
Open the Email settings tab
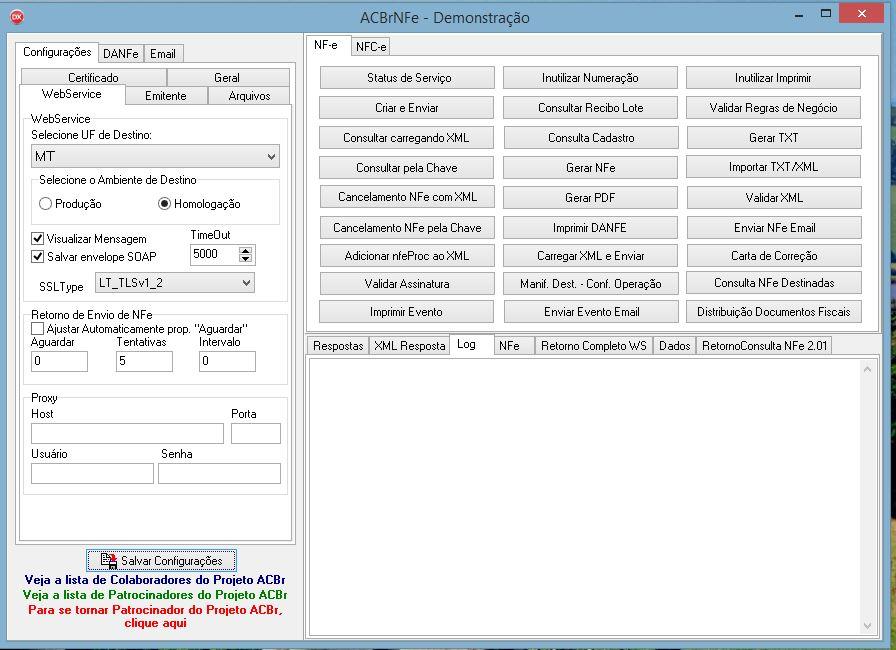[163, 54]
